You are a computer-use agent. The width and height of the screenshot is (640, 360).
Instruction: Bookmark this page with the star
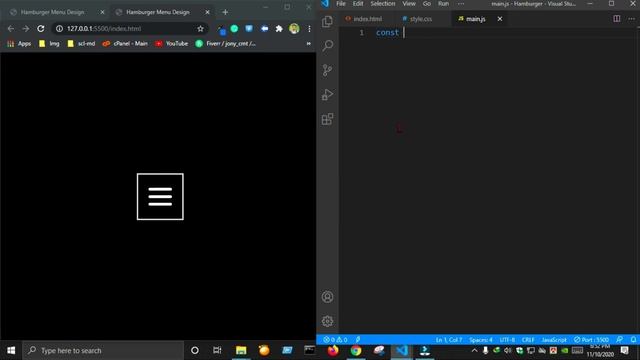point(200,29)
